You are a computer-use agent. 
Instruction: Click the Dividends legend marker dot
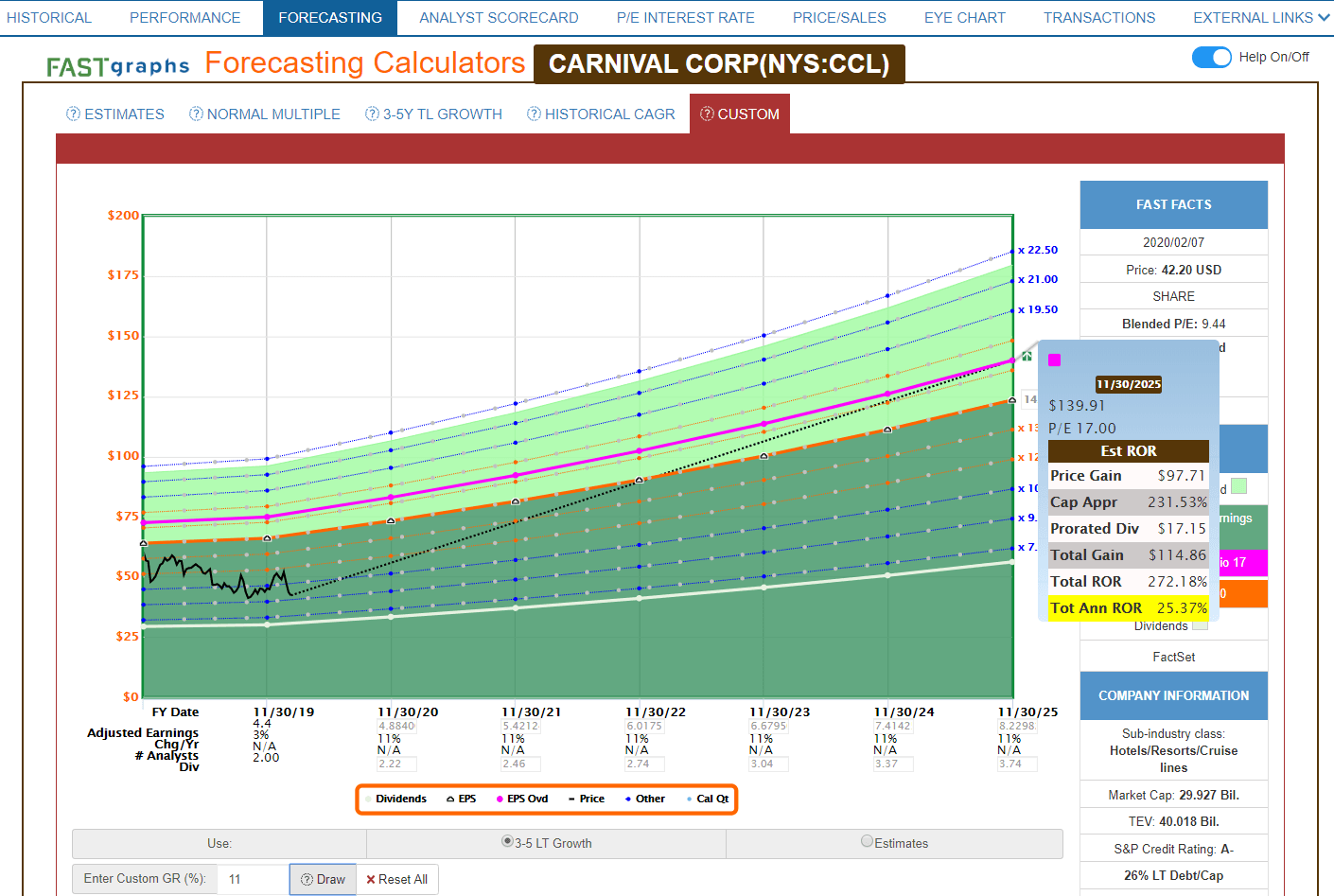(x=368, y=799)
